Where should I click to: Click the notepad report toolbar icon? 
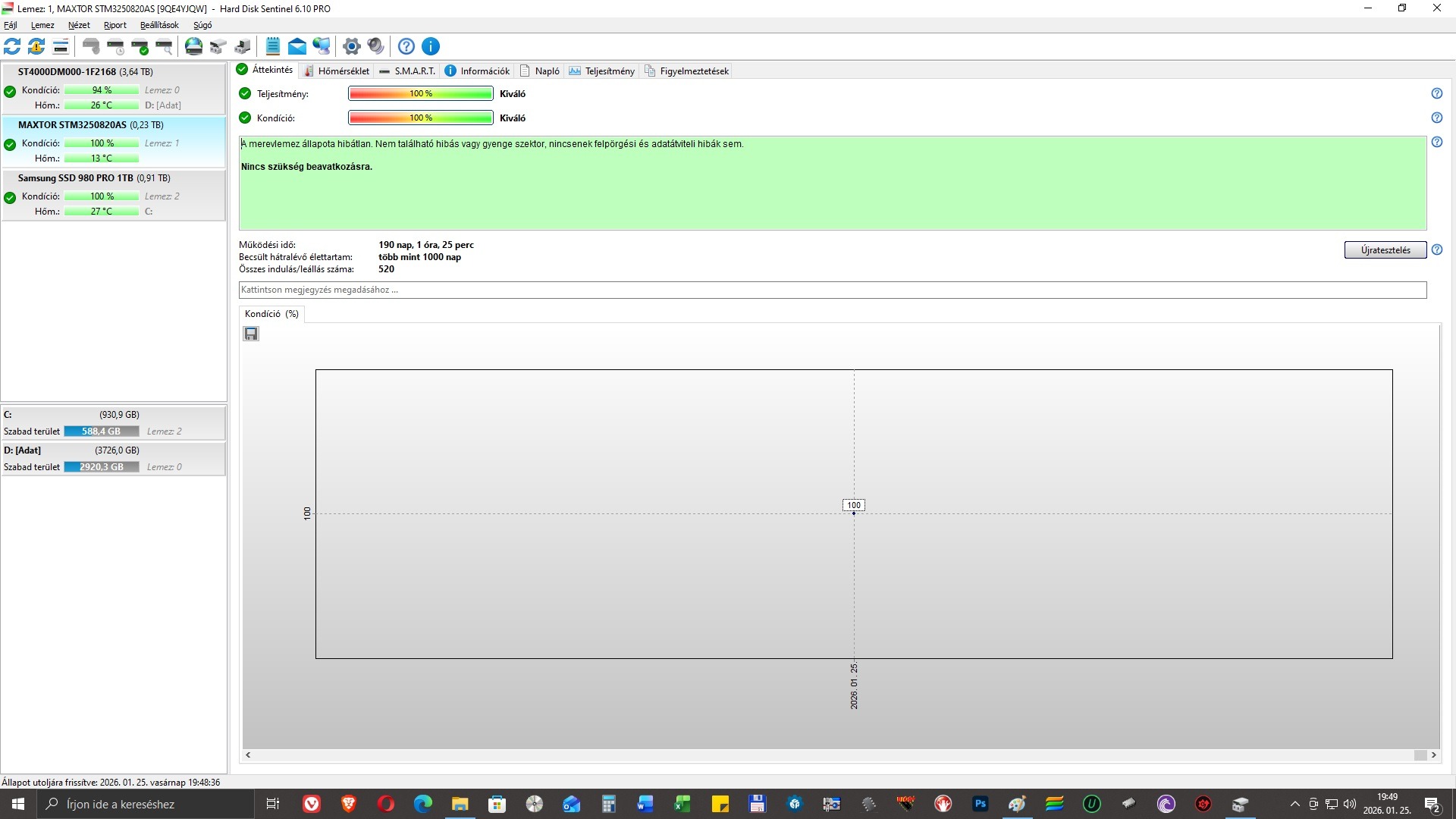click(x=273, y=46)
